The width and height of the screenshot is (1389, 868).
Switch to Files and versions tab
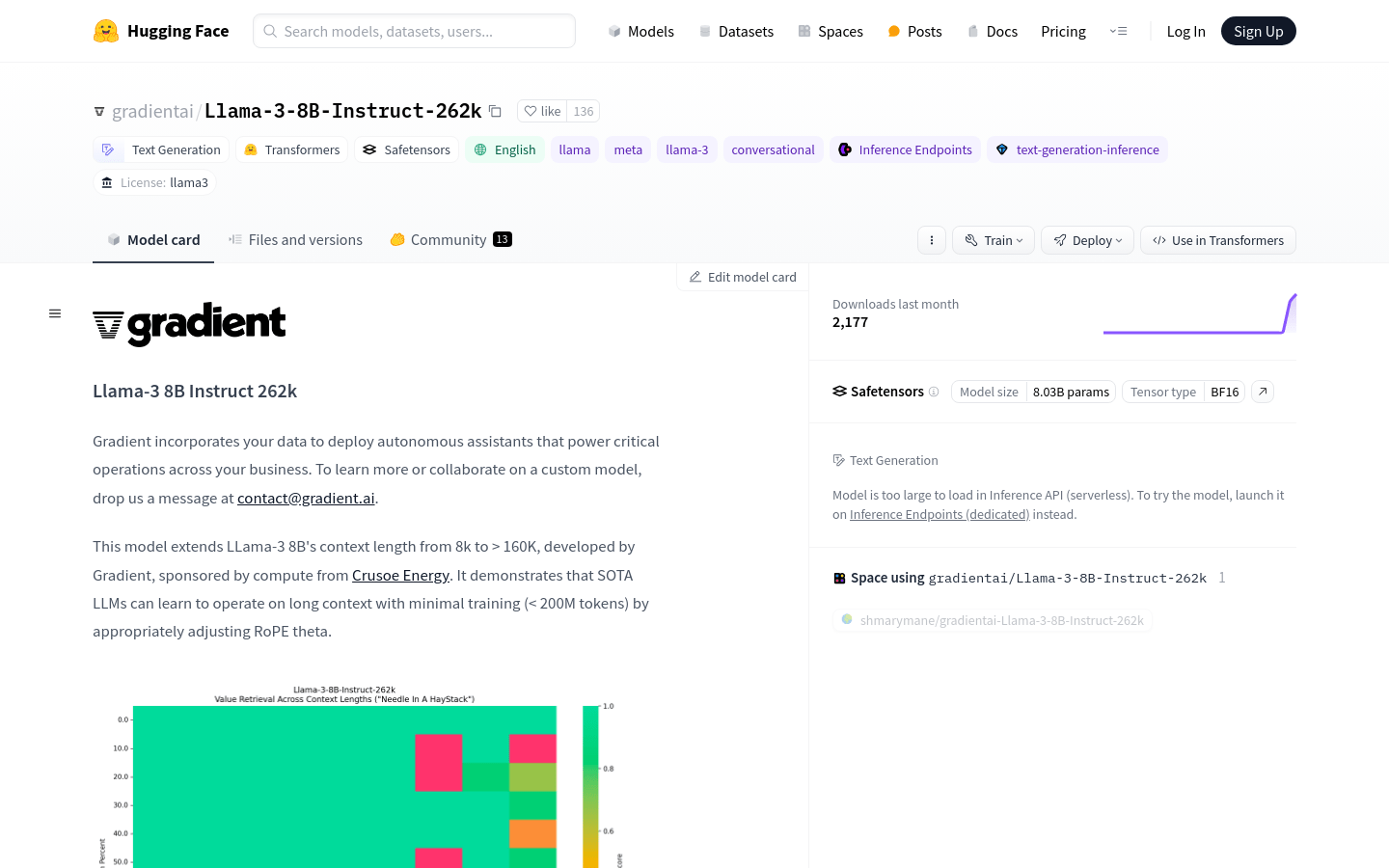295,239
